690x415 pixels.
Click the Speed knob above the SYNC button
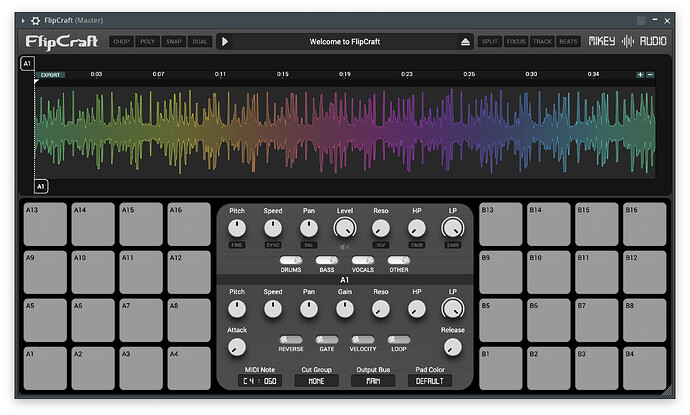(273, 228)
